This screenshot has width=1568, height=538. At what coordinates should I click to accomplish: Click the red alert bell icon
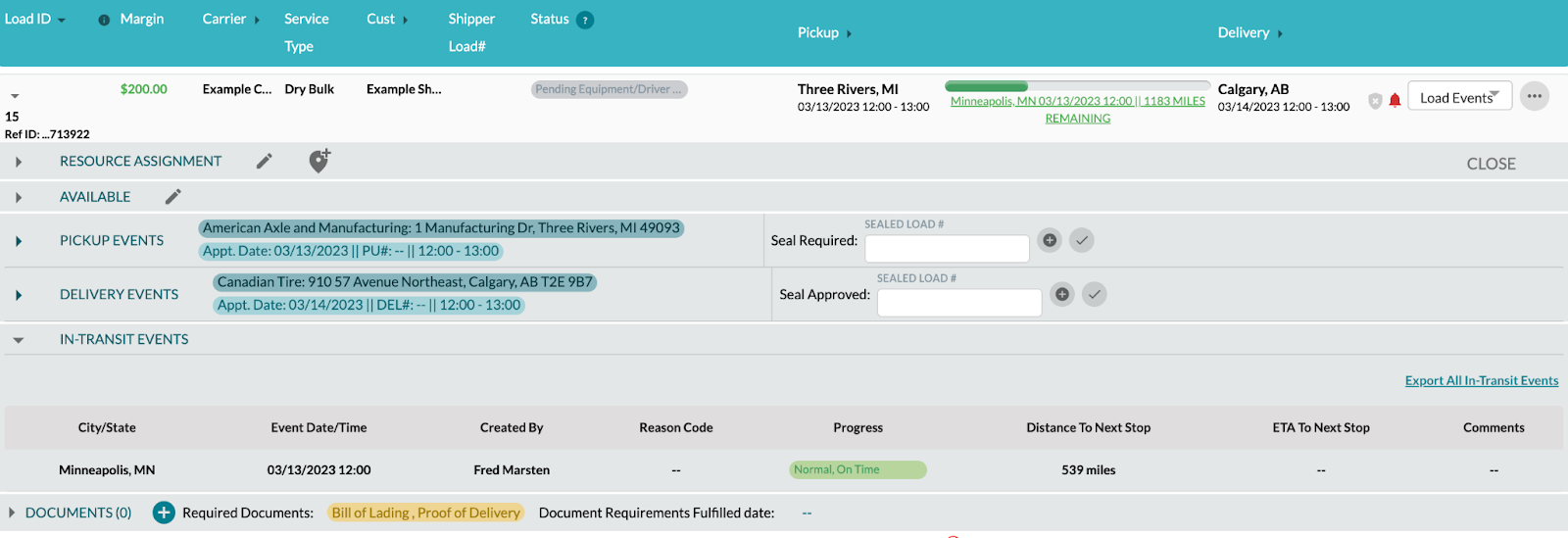click(1396, 100)
